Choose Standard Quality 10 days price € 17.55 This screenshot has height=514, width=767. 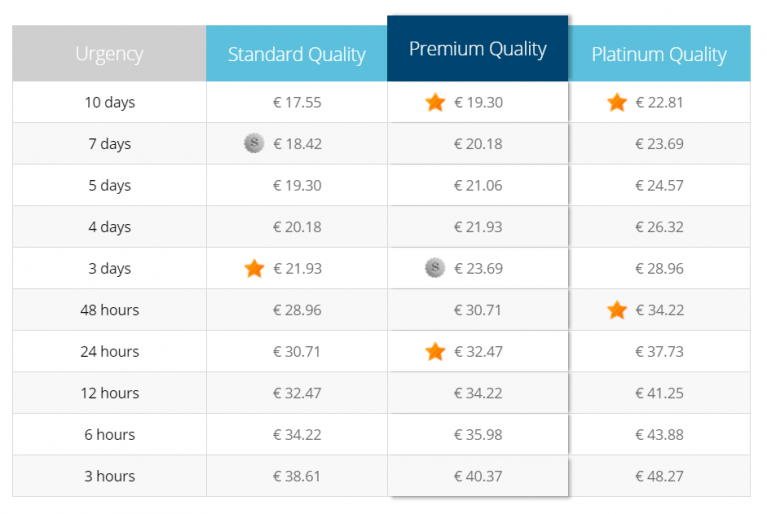coord(297,102)
